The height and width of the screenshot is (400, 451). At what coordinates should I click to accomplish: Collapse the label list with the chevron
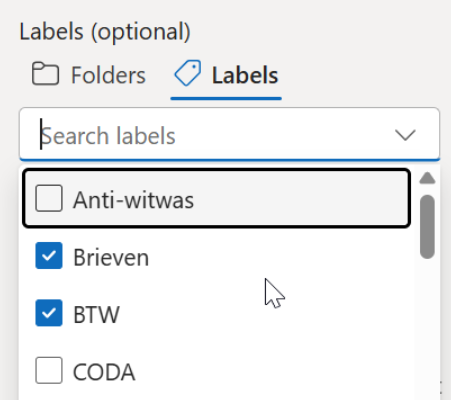click(405, 135)
